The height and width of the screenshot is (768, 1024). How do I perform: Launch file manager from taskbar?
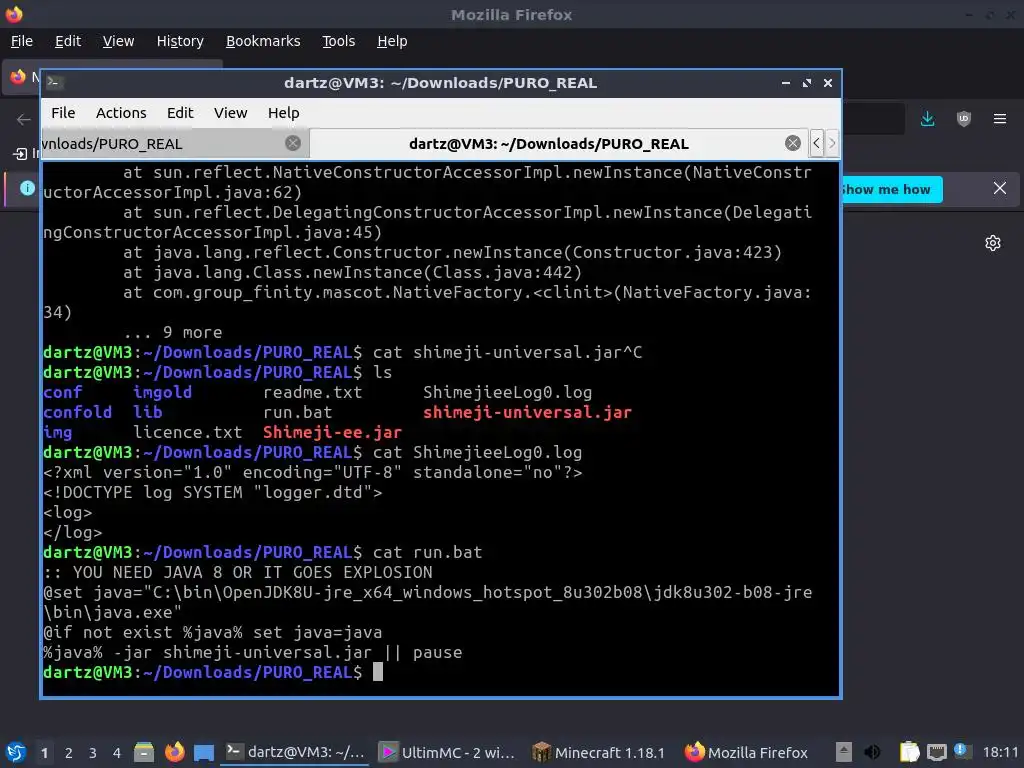pyautogui.click(x=144, y=752)
